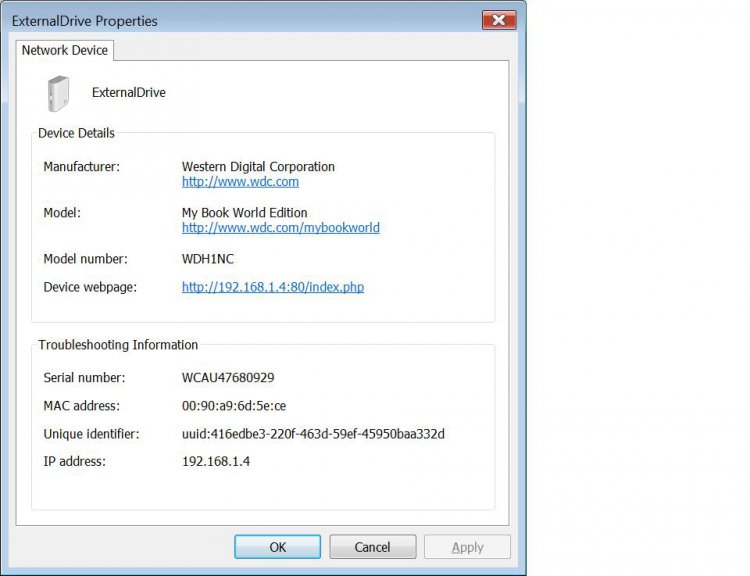Click the Apply button
750x576 pixels.
click(x=467, y=547)
